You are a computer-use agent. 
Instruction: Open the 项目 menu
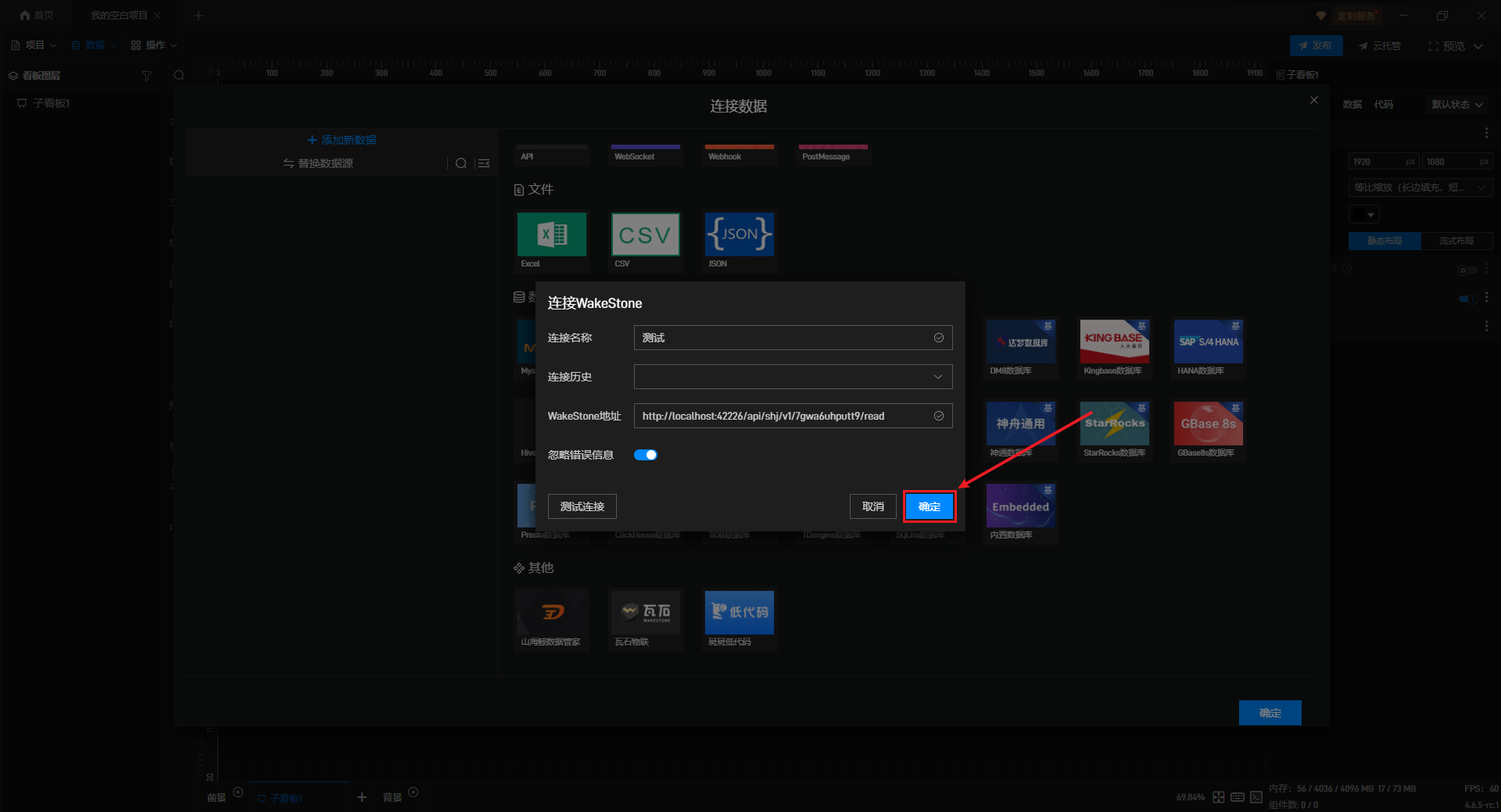[34, 45]
